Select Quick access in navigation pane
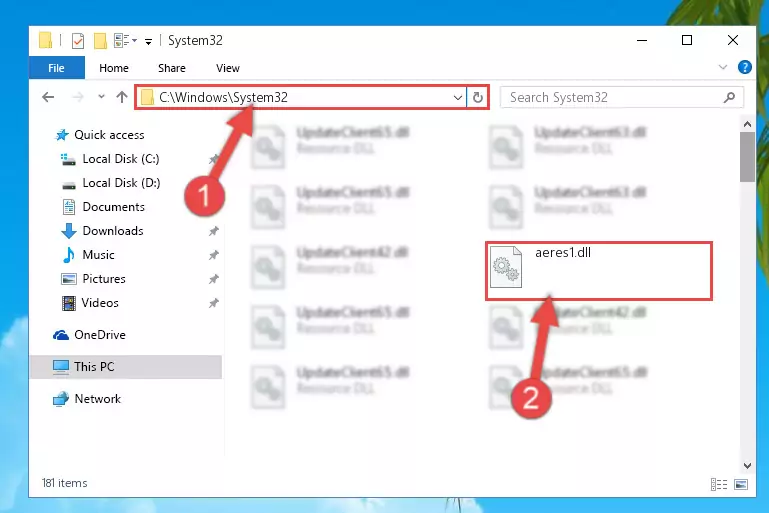 coord(109,135)
